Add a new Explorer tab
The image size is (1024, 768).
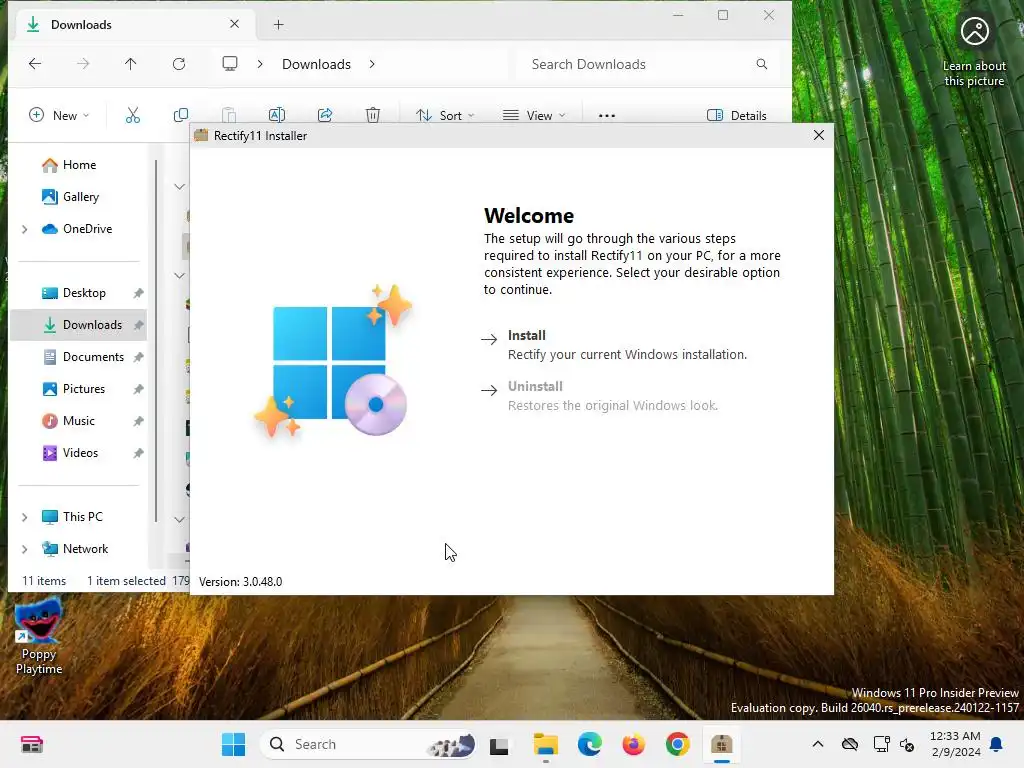pyautogui.click(x=279, y=25)
